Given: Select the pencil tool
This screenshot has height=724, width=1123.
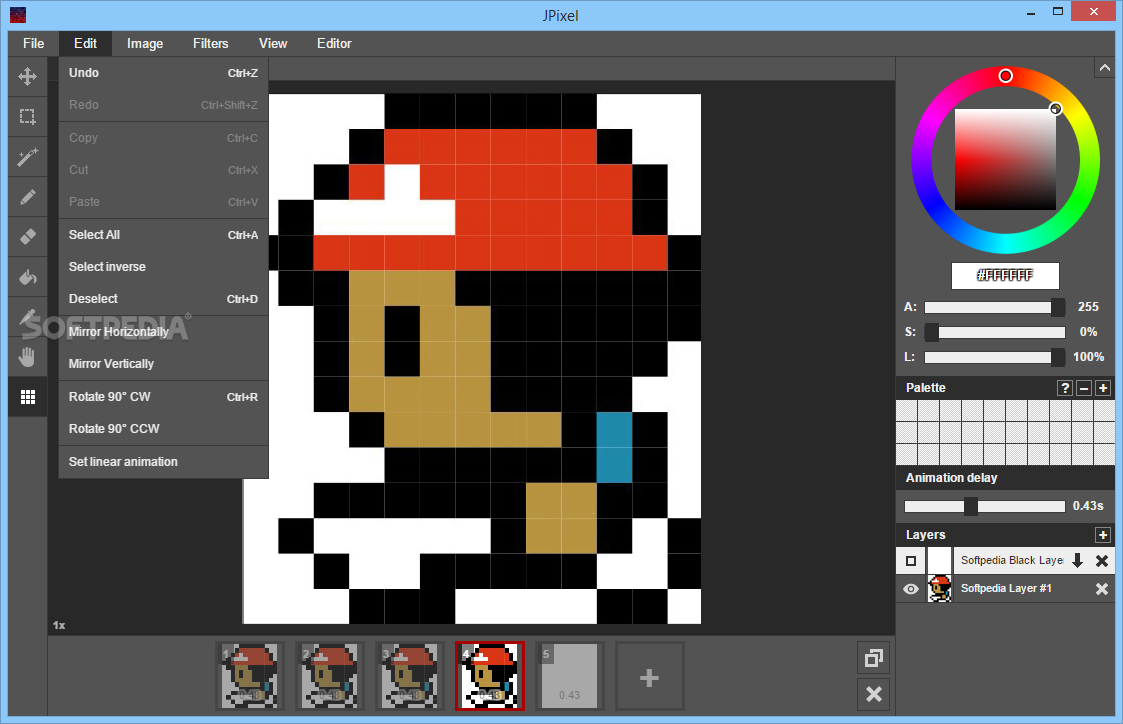Looking at the screenshot, I should click(x=28, y=197).
